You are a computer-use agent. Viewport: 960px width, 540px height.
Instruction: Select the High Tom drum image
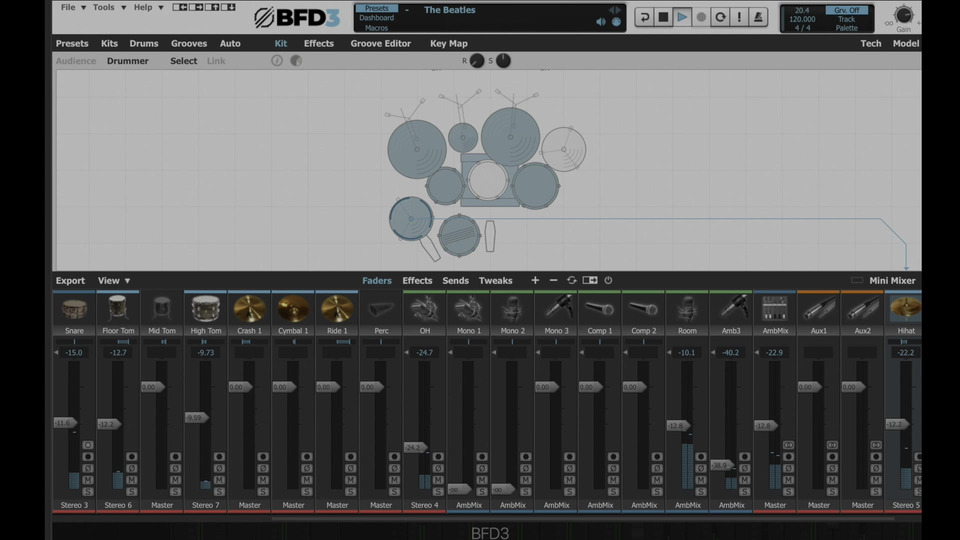click(206, 309)
